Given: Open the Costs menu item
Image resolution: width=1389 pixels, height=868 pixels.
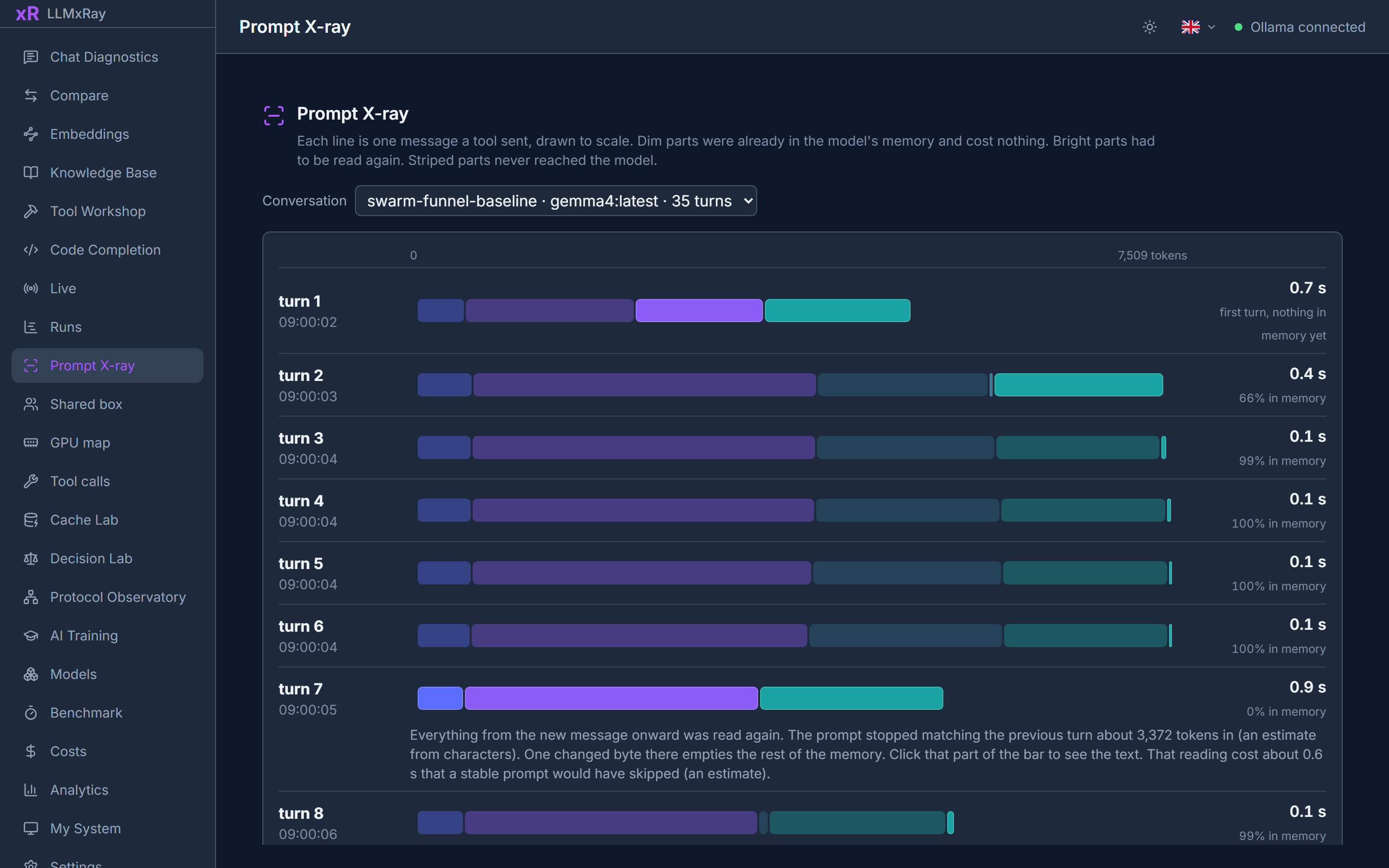Looking at the screenshot, I should (x=108, y=751).
